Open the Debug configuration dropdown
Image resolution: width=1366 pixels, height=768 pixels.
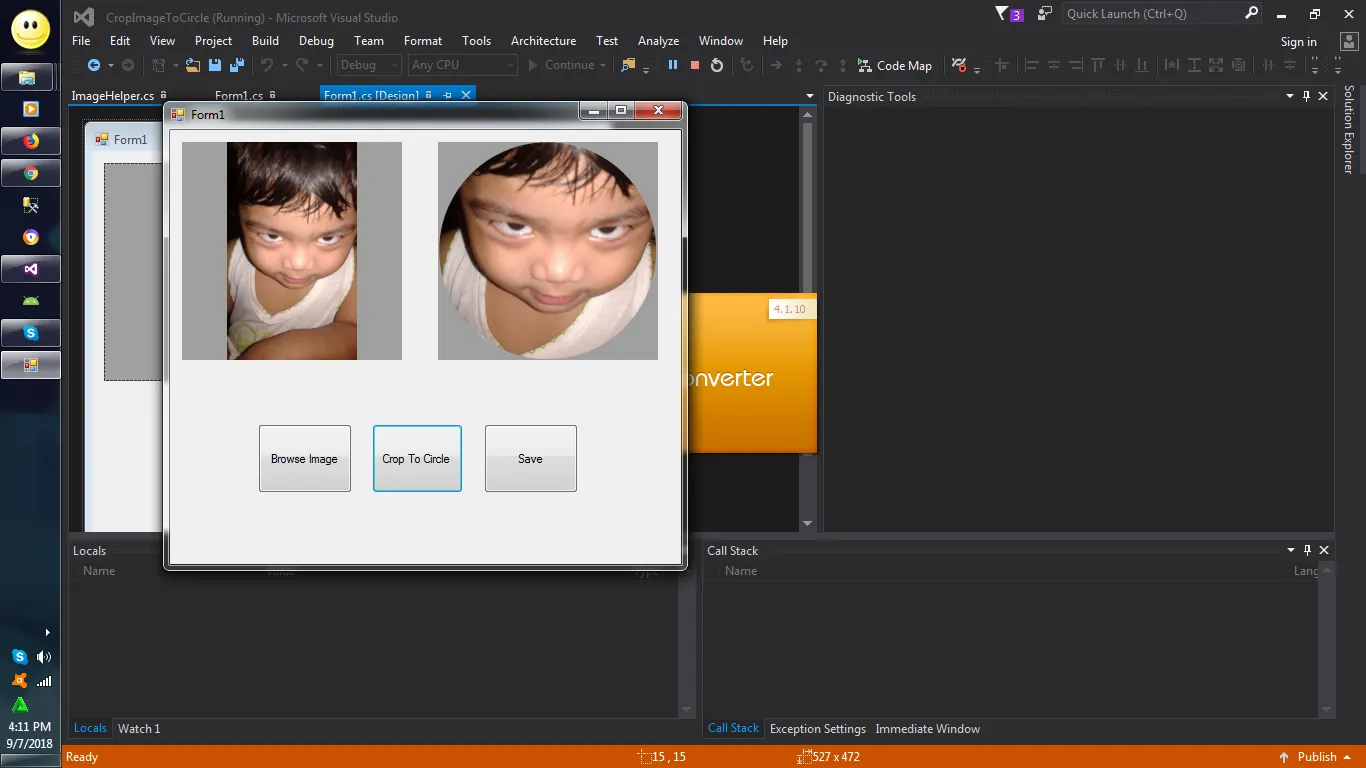(368, 65)
